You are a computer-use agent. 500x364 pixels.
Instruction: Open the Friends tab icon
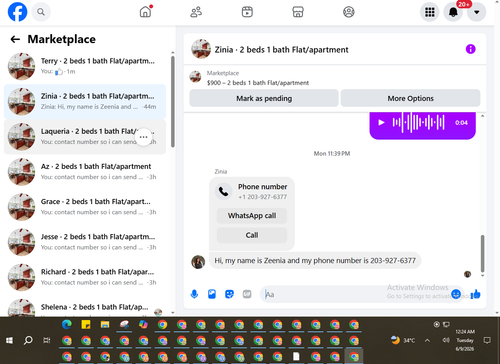click(196, 12)
